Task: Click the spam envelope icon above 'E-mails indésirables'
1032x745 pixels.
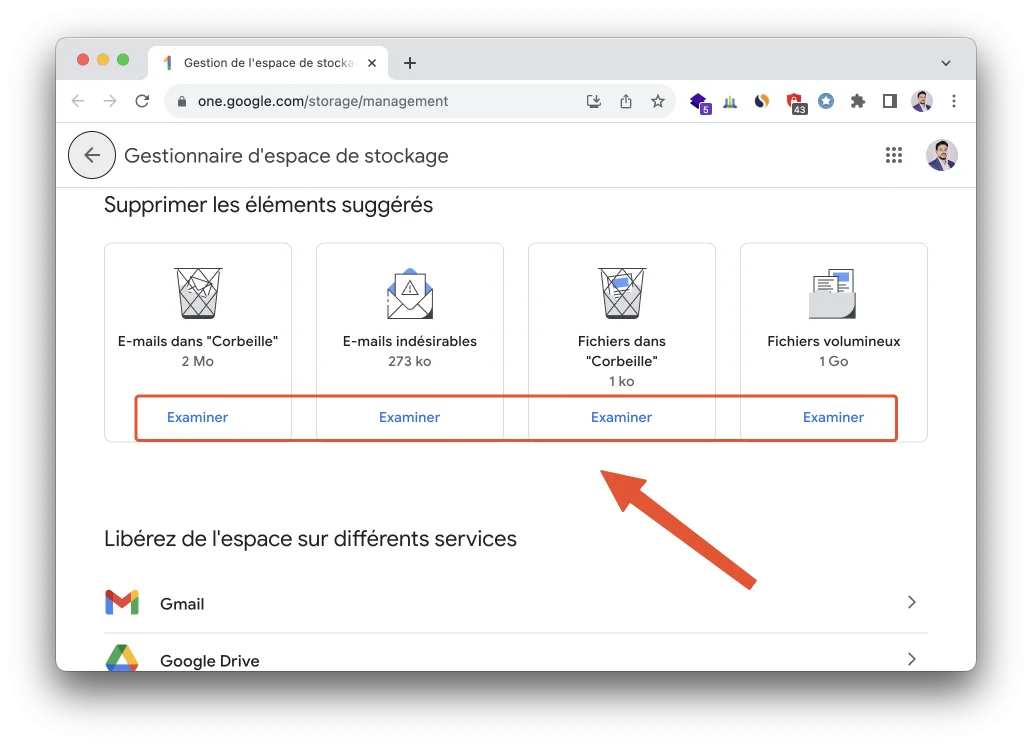Action: point(409,292)
